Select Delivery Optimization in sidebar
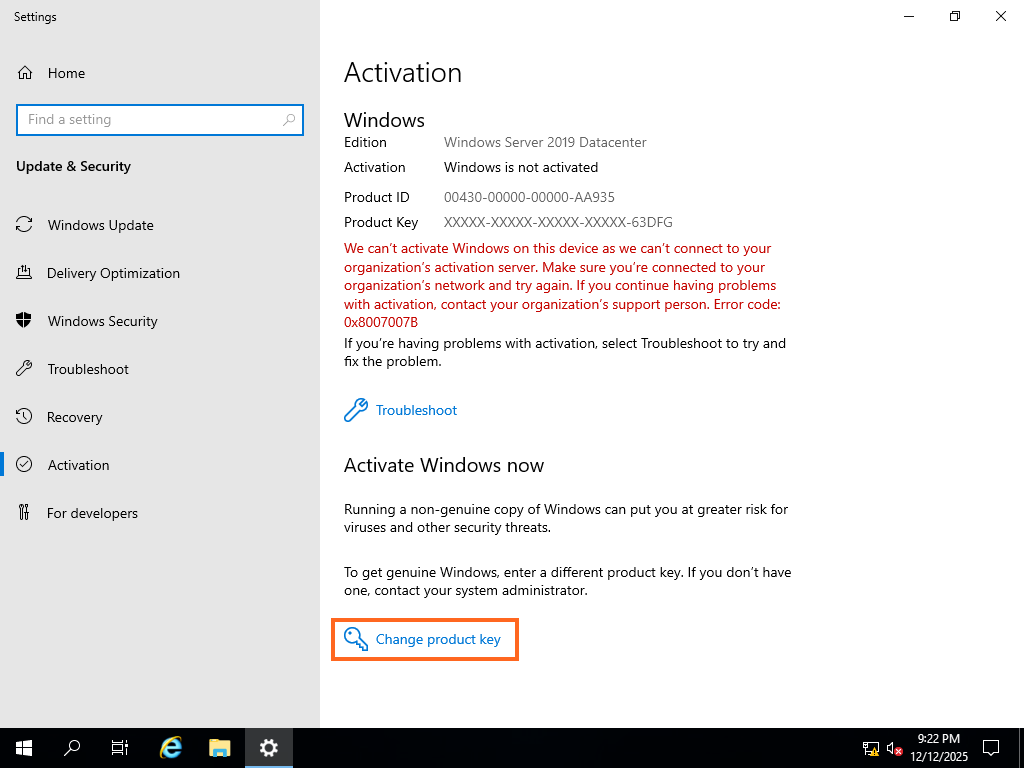1024x768 pixels. click(x=113, y=273)
